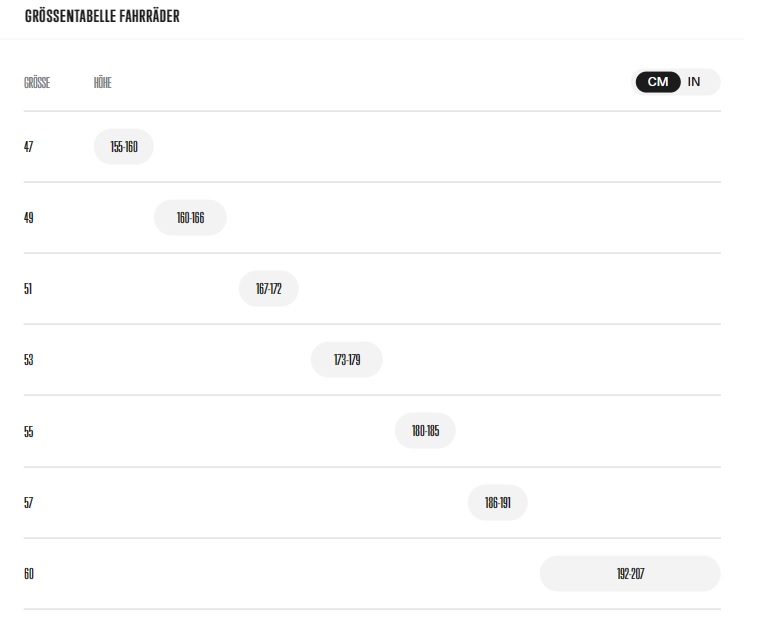This screenshot has height=622, width=778.
Task: Click frame size 55 label
Action: [x=29, y=432]
